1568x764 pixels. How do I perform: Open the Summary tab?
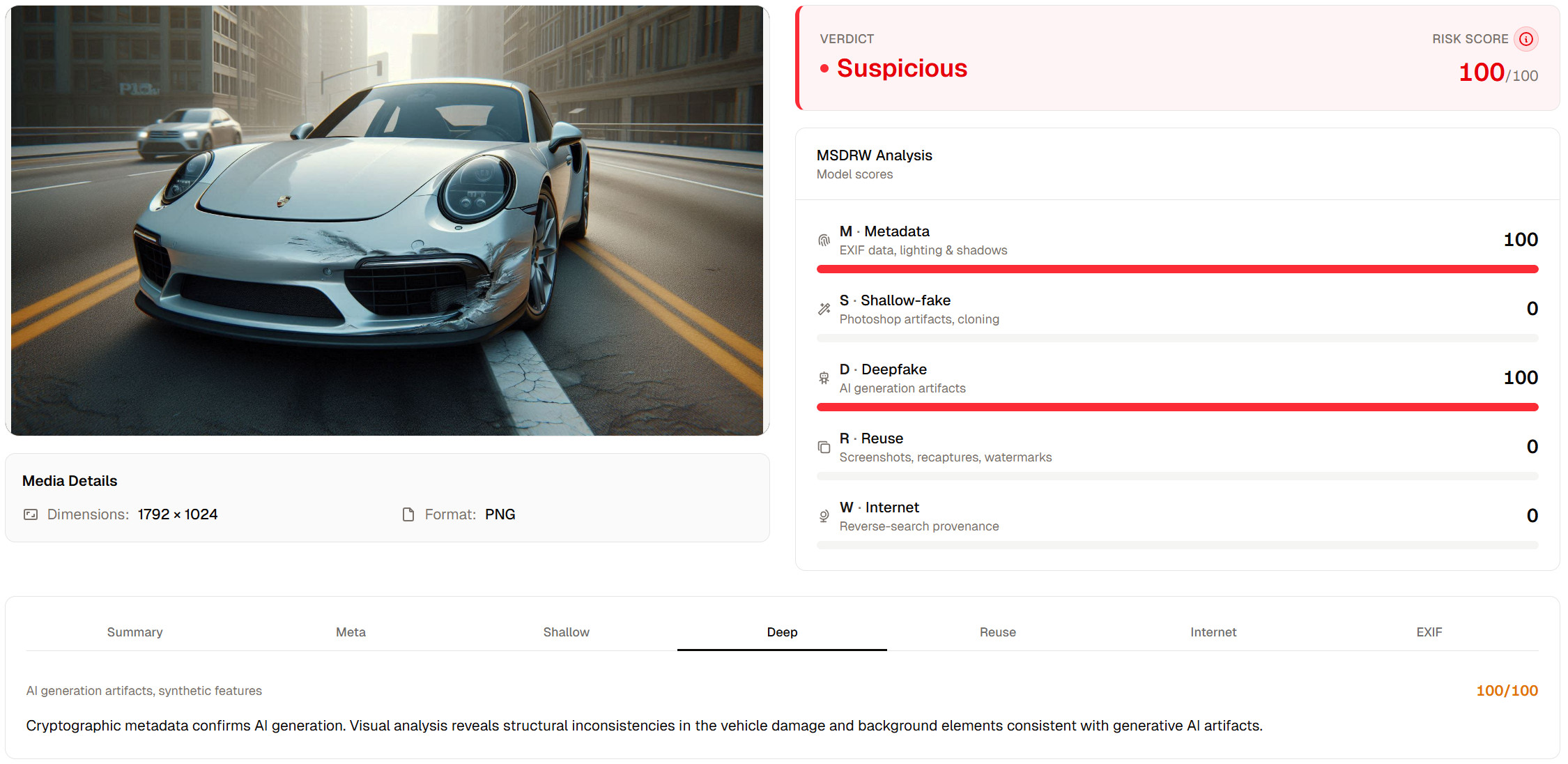(134, 632)
